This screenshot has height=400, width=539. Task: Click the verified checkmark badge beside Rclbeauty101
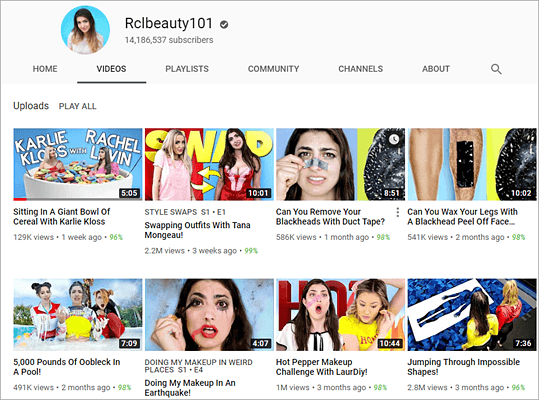click(224, 24)
